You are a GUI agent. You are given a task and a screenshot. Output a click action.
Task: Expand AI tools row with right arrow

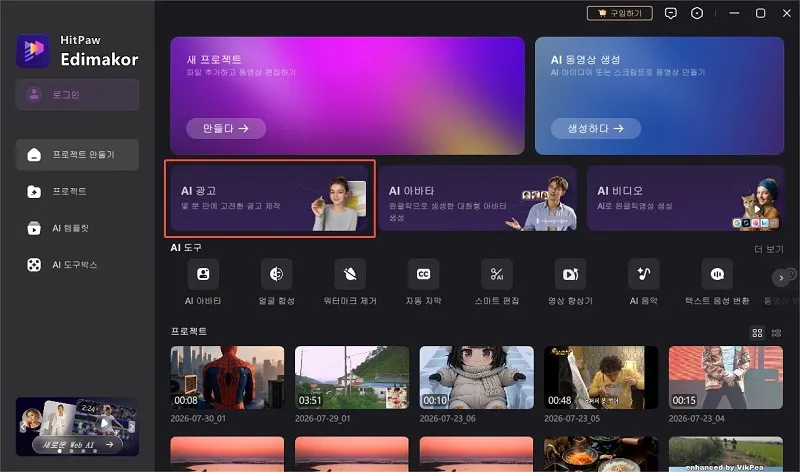click(x=781, y=278)
